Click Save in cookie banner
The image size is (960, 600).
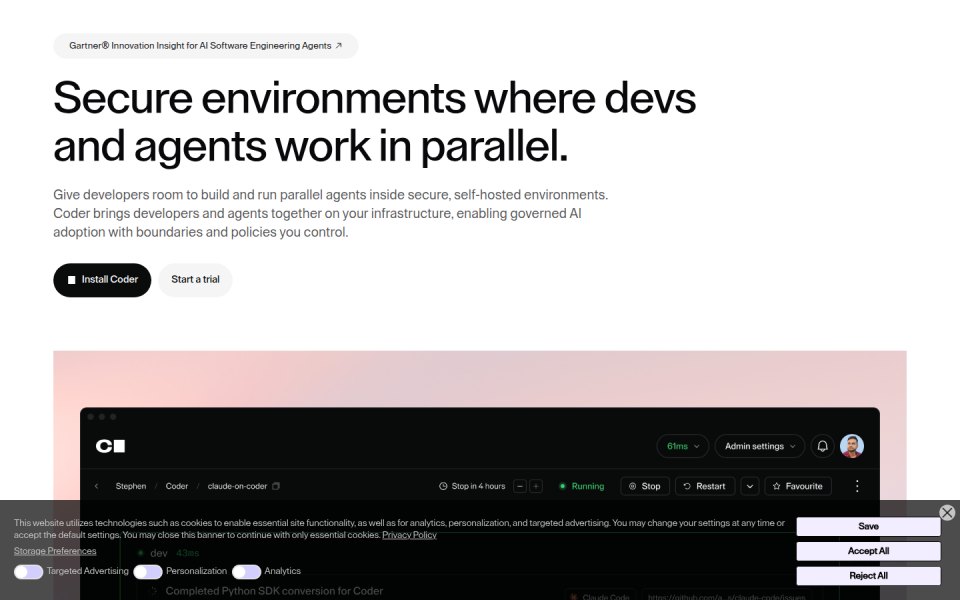868,527
